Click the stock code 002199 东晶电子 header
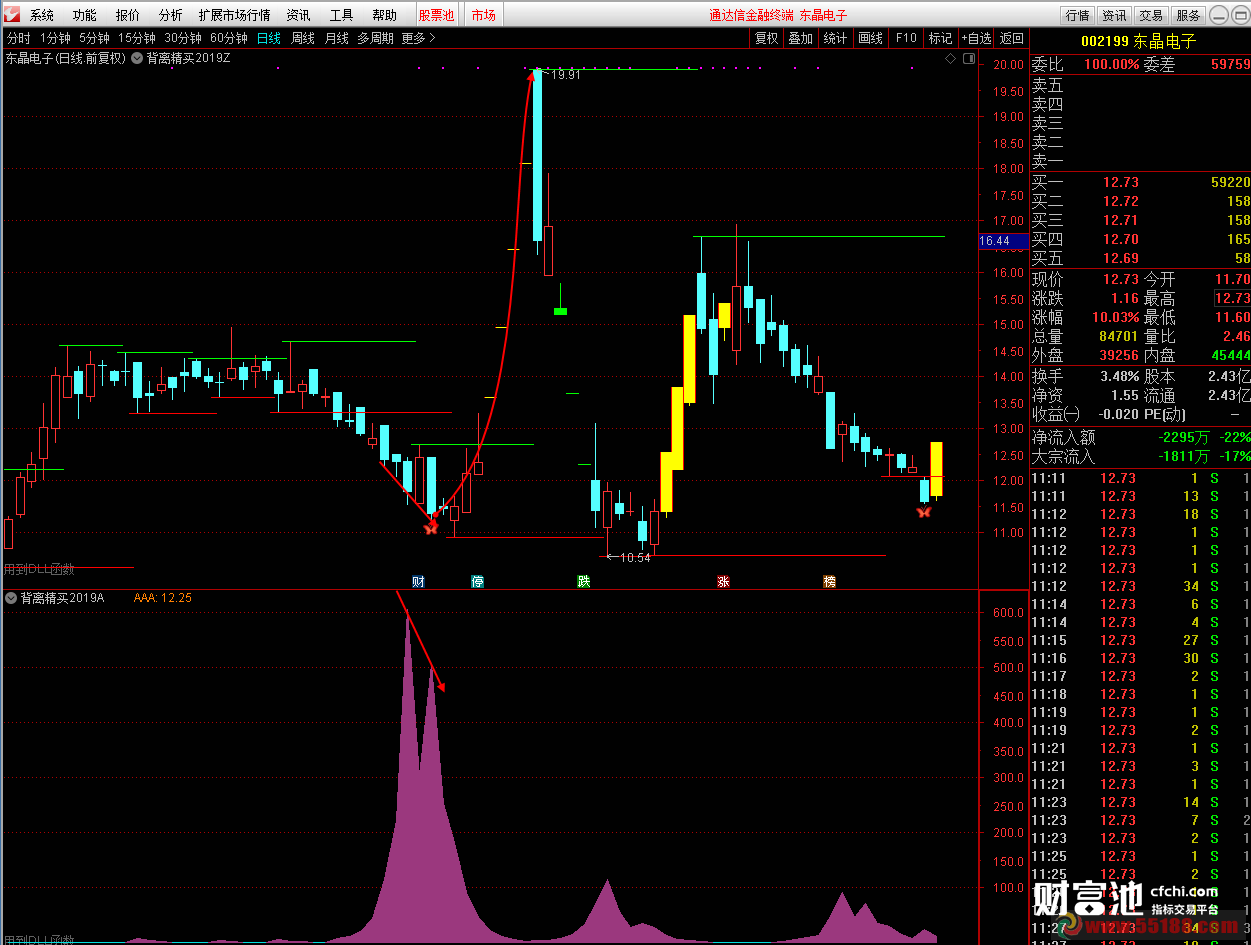The image size is (1251, 945). click(1138, 41)
